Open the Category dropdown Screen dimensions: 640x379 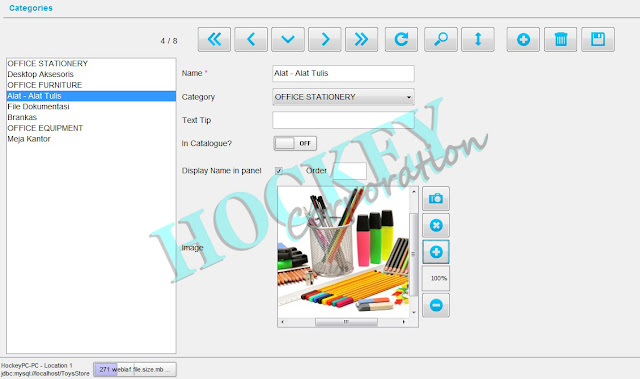click(x=343, y=97)
